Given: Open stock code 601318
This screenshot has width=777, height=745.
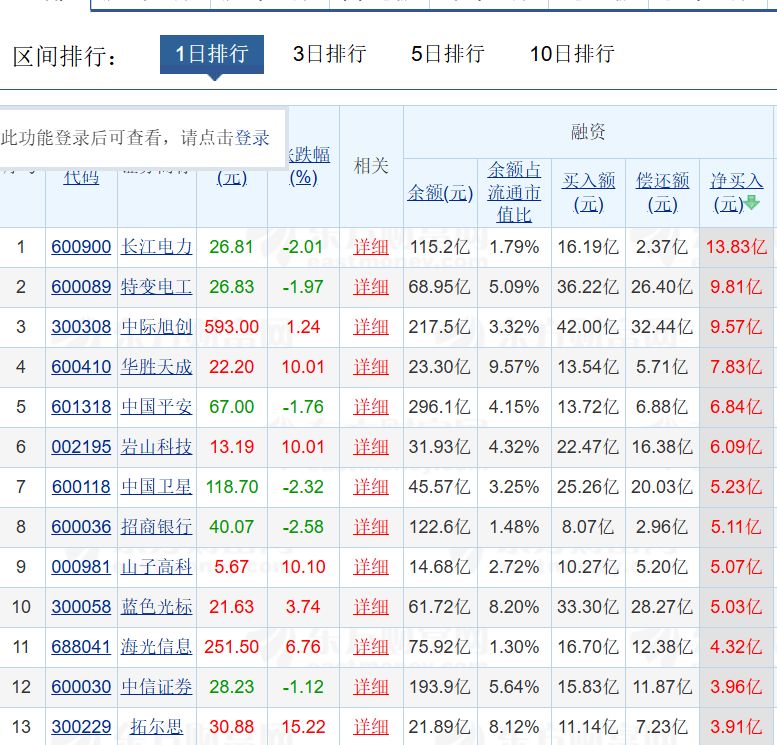Looking at the screenshot, I should 81,407.
